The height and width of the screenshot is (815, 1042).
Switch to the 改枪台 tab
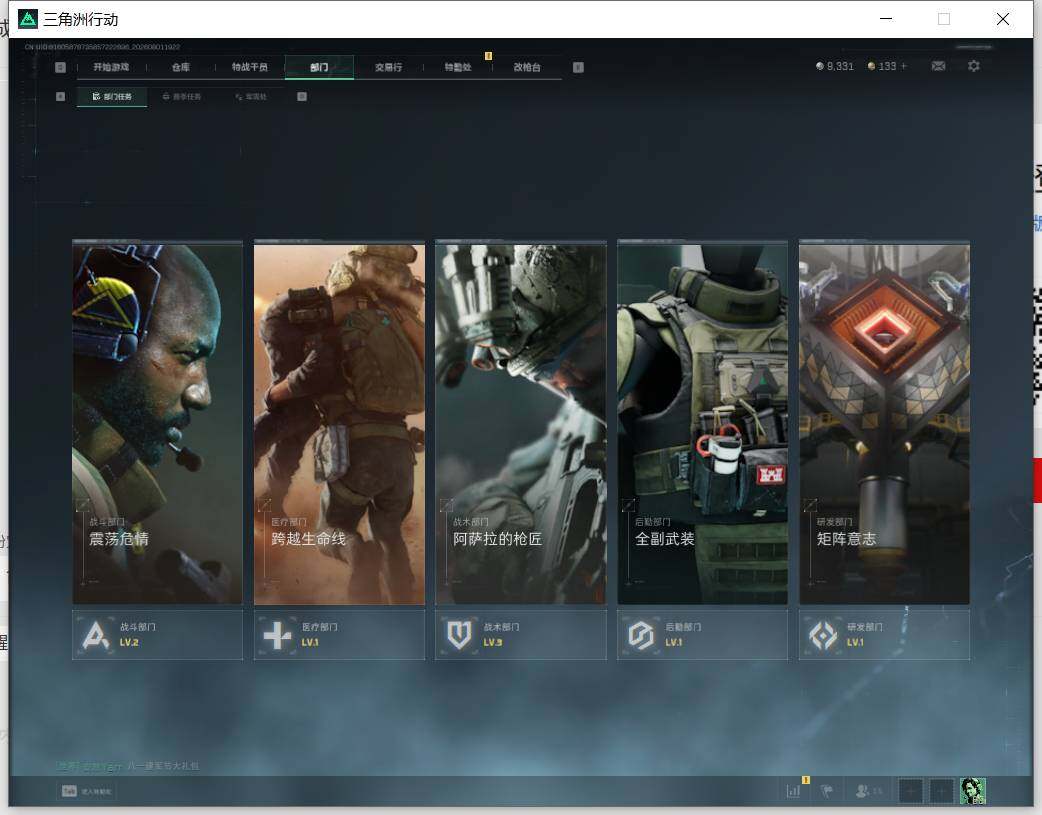tap(527, 67)
